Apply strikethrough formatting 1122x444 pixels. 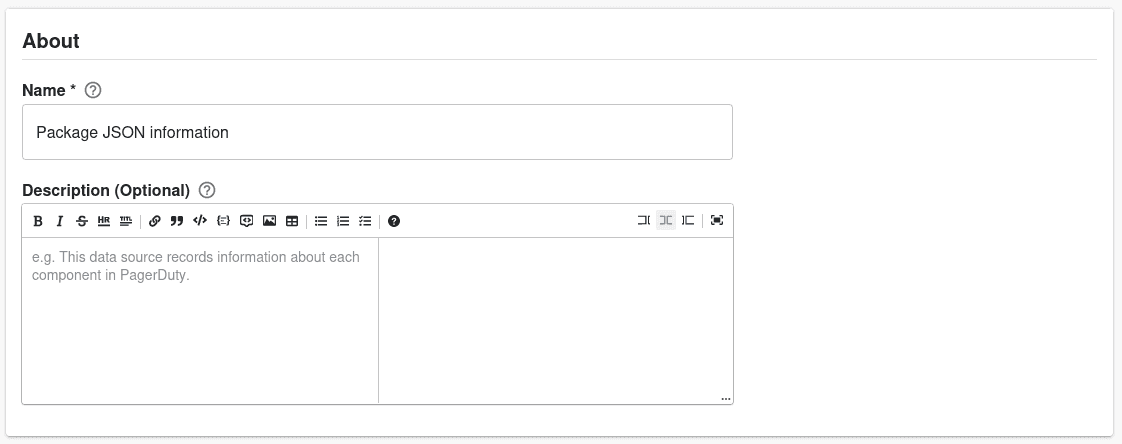[x=82, y=221]
